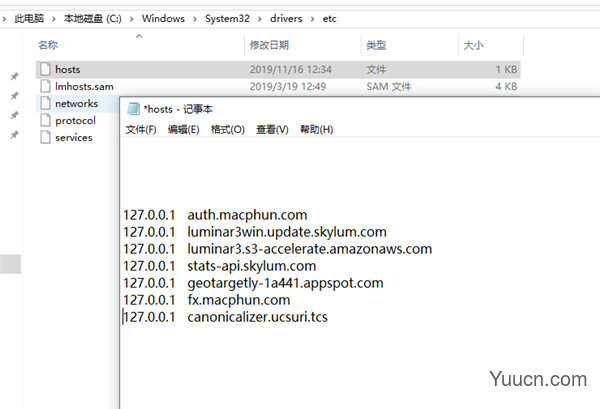Viewport: 600px width, 409px height.
Task: Open the 帮助(H) menu in Notepad
Action: click(316, 130)
